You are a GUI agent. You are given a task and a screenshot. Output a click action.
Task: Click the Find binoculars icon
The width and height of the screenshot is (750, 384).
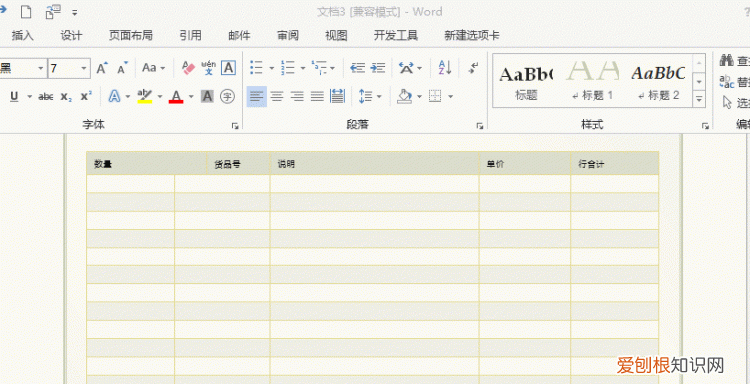[x=727, y=61]
